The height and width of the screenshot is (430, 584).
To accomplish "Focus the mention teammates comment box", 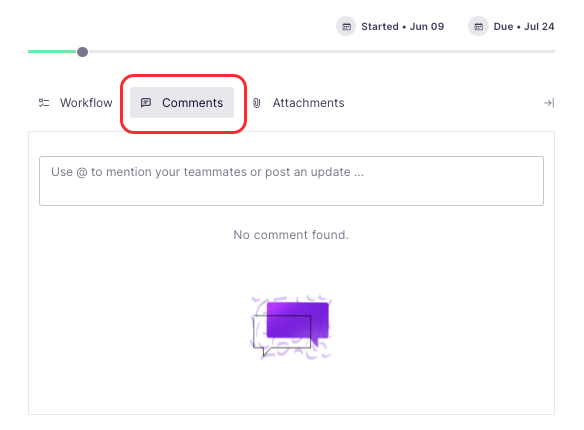I will [291, 181].
